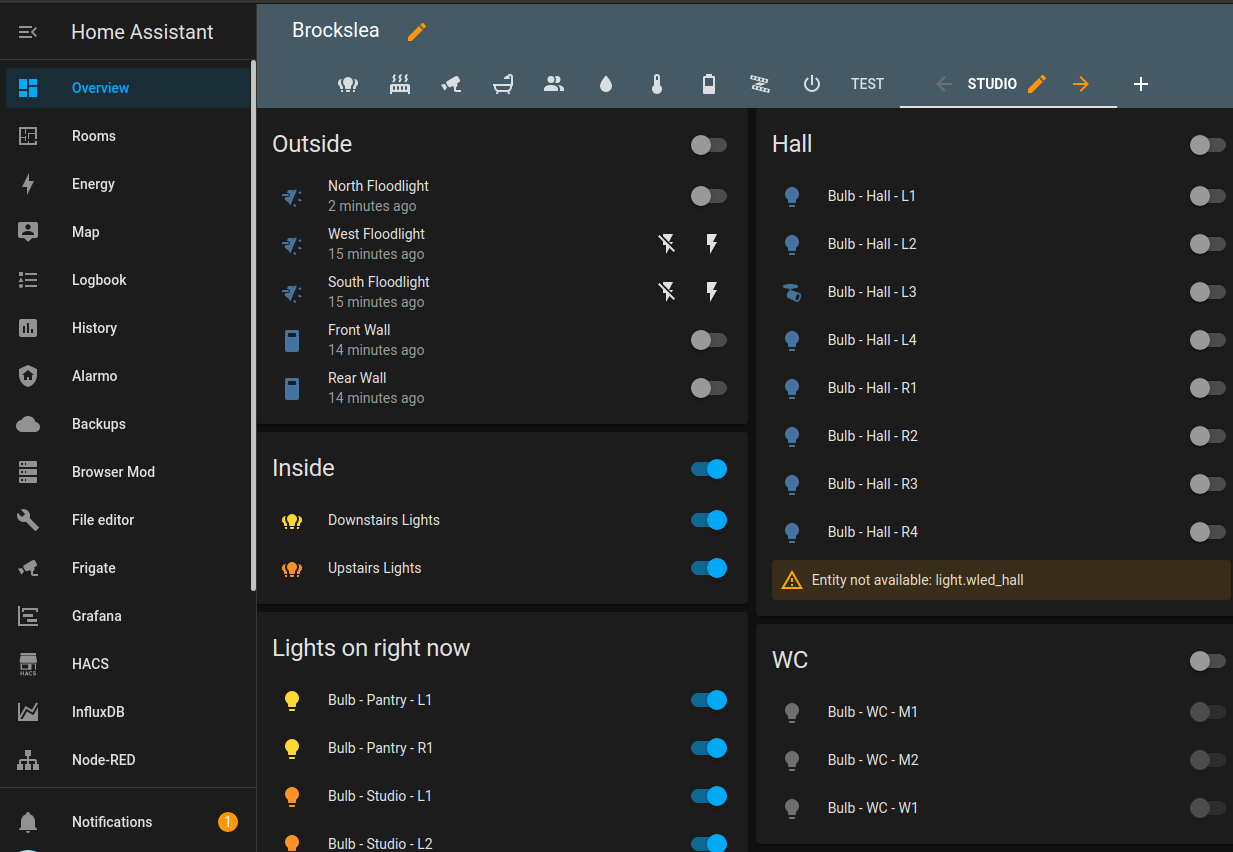Image resolution: width=1233 pixels, height=852 pixels.
Task: Toggle the Front Wall switch
Action: pyautogui.click(x=708, y=340)
